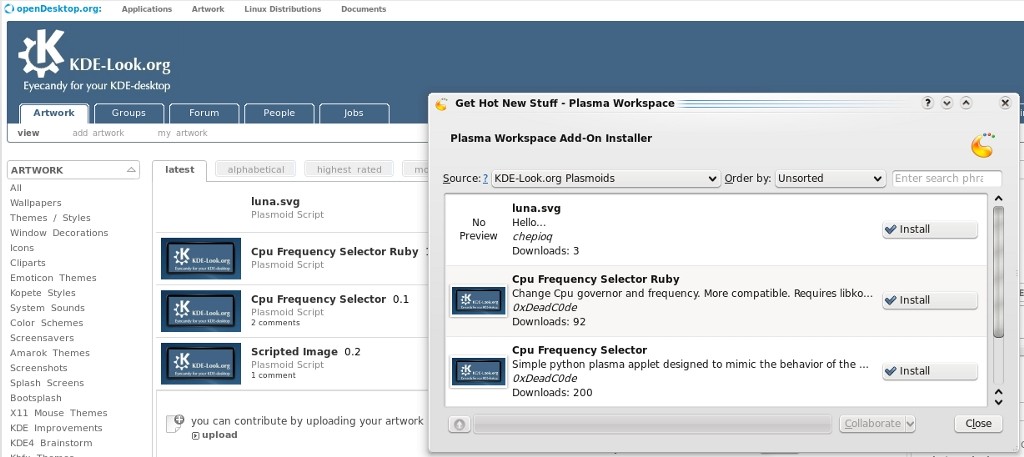This screenshot has height=457, width=1024.
Task: Click the KDE-Look.org gear logo
Action: [x=41, y=54]
